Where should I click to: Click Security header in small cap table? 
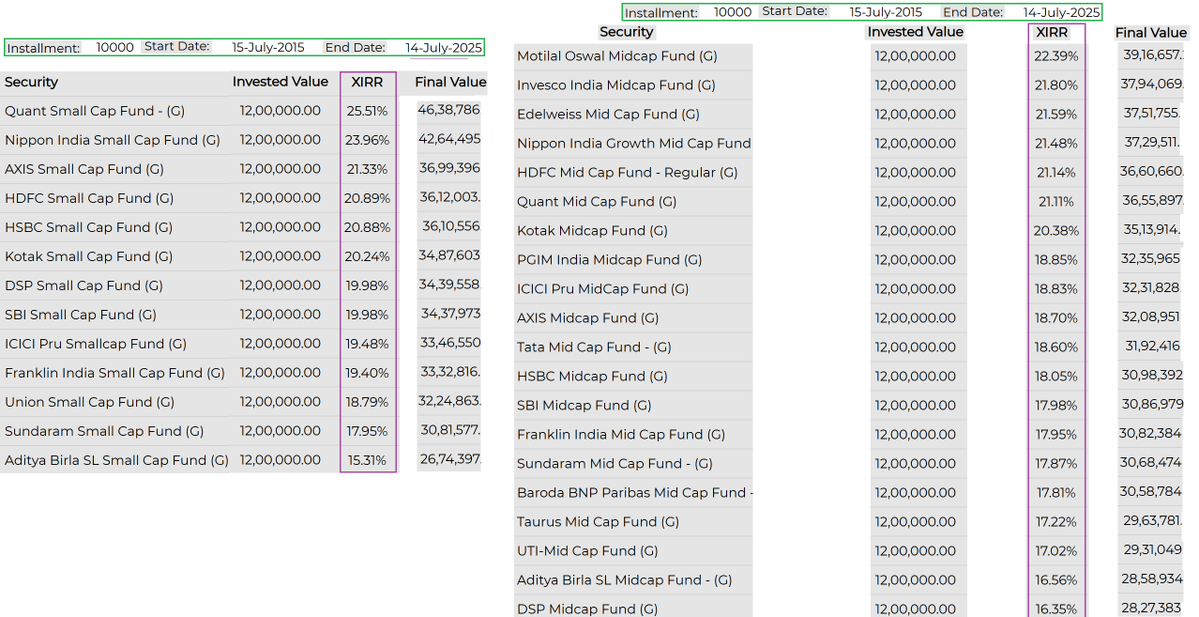31,82
